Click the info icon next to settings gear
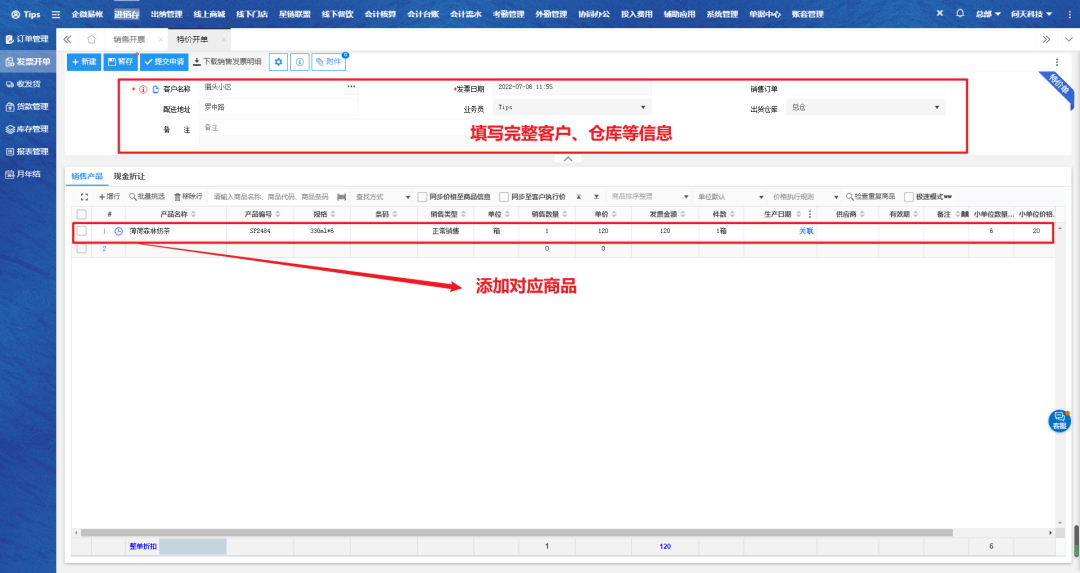 click(299, 62)
